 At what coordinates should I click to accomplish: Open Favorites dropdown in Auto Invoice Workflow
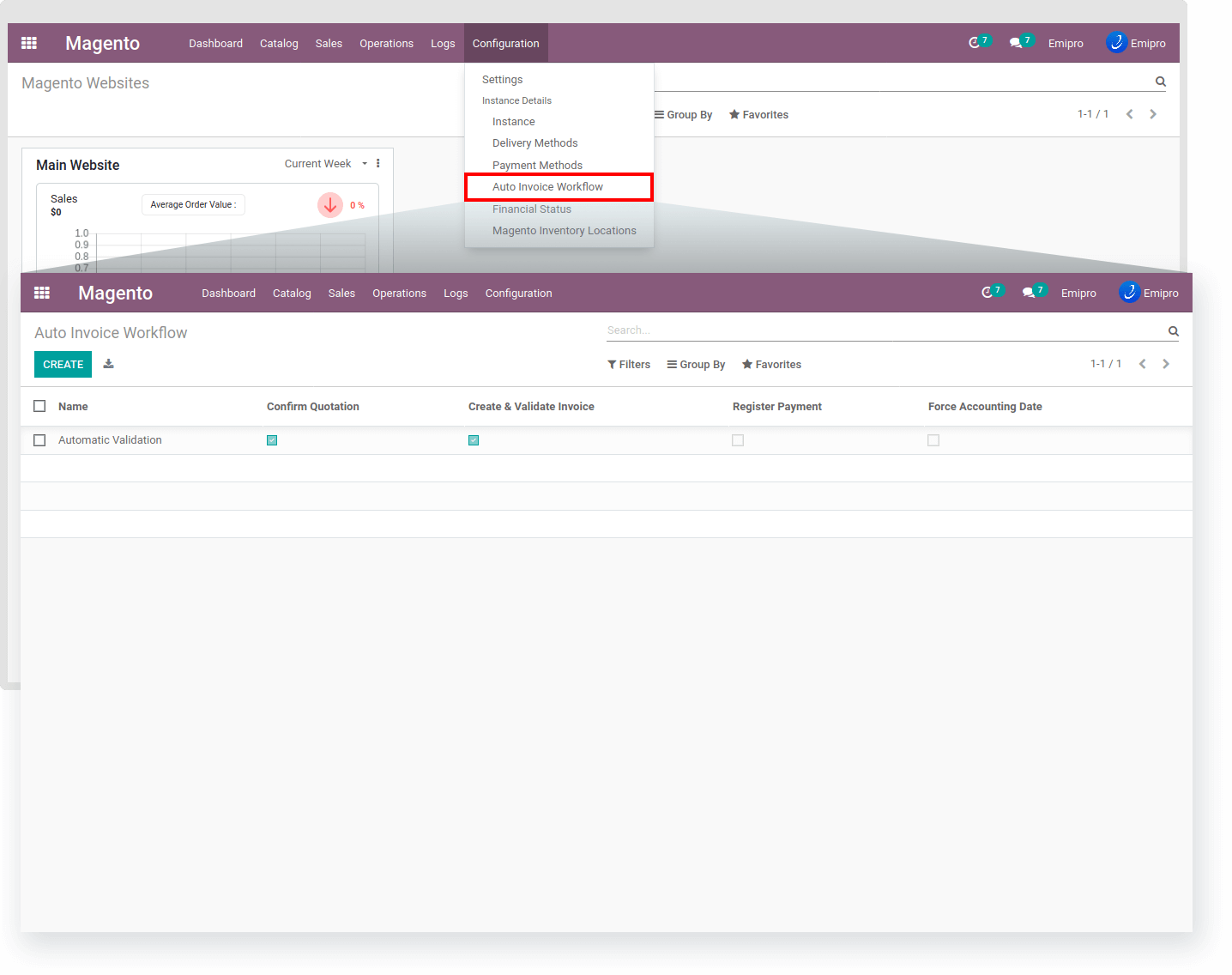(x=771, y=365)
